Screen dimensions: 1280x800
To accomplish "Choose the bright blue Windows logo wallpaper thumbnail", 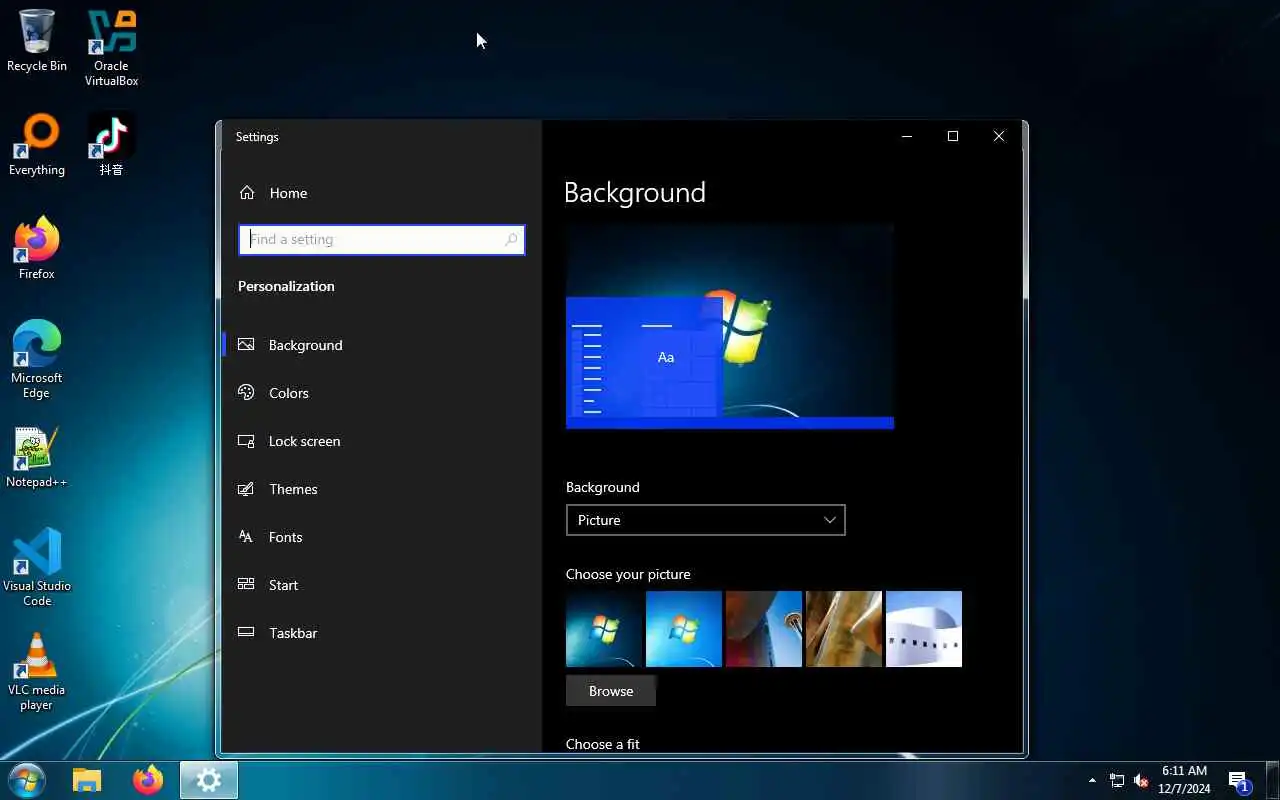I will click(x=684, y=629).
